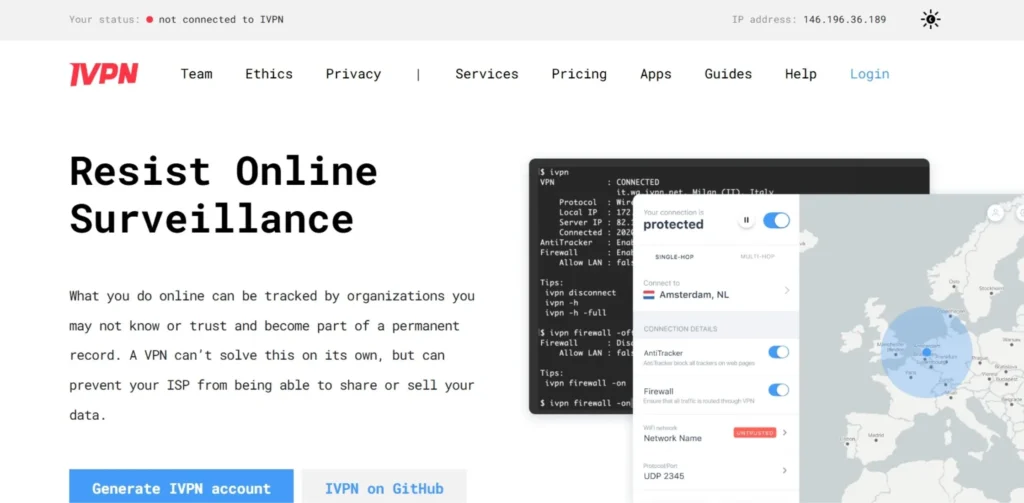Click the Generate IVPN account button
The width and height of the screenshot is (1024, 503).
[x=182, y=487]
